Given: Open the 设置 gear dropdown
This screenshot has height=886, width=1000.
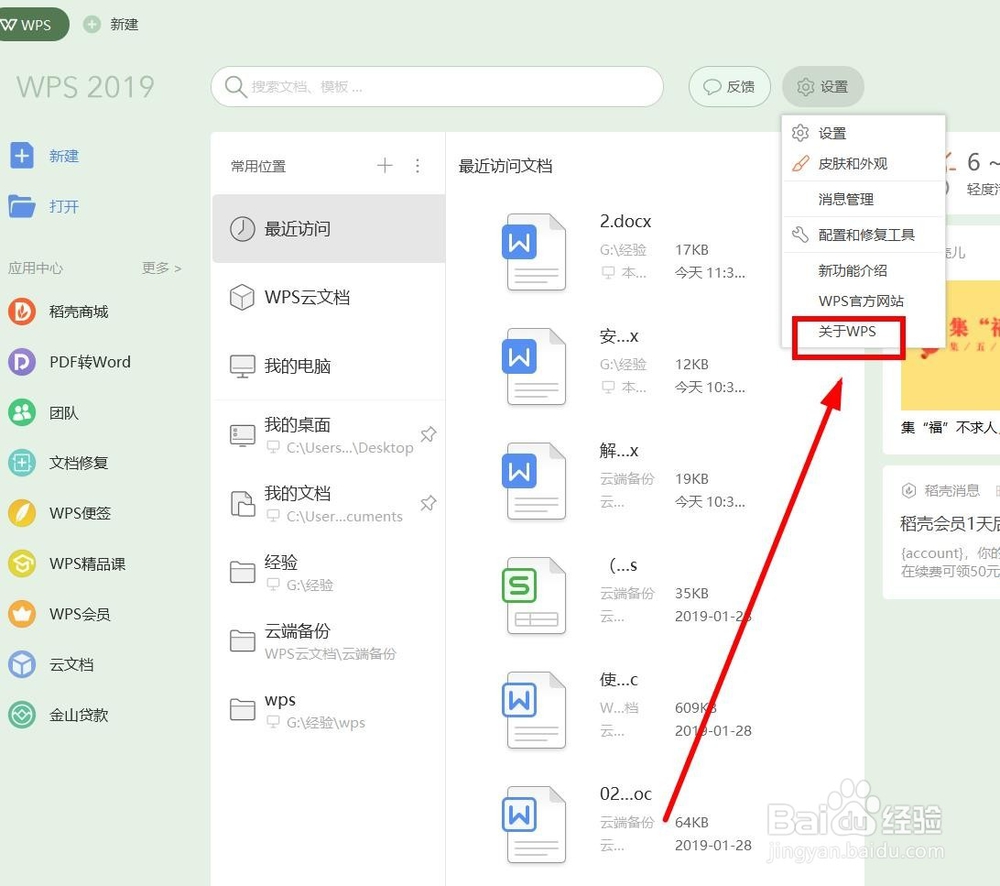Looking at the screenshot, I should pyautogui.click(x=822, y=87).
